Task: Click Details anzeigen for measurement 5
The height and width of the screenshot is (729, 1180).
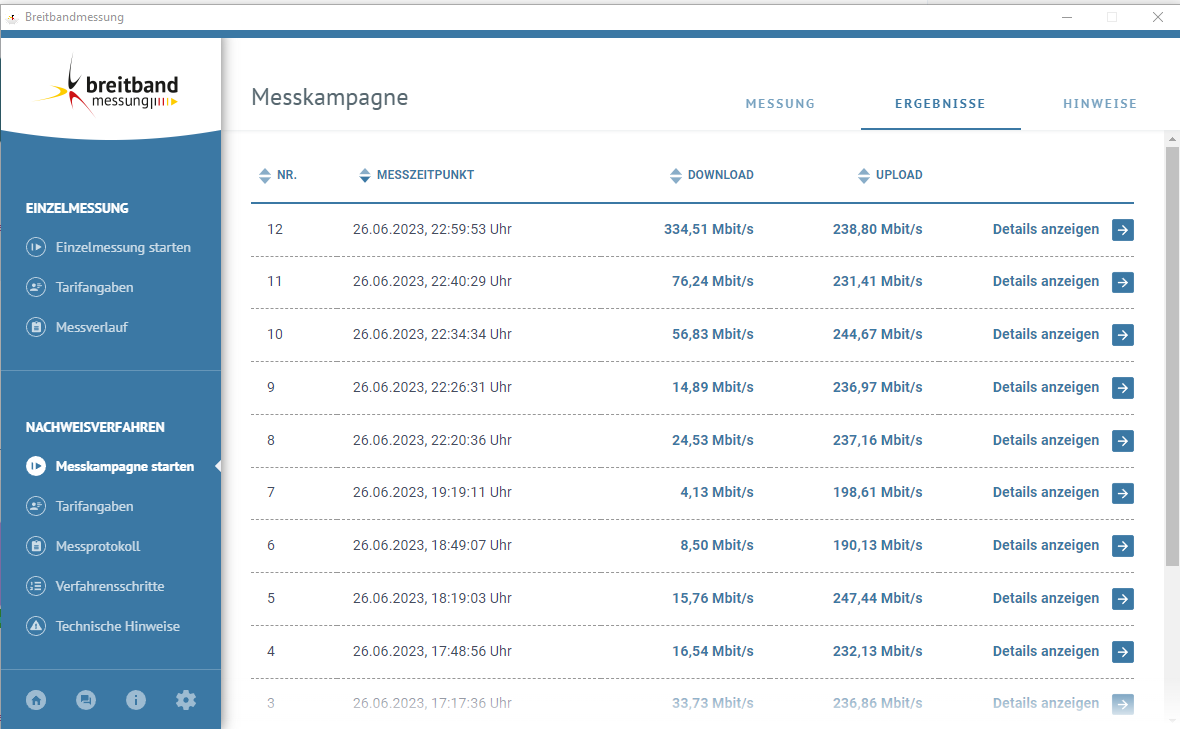Action: click(1046, 597)
